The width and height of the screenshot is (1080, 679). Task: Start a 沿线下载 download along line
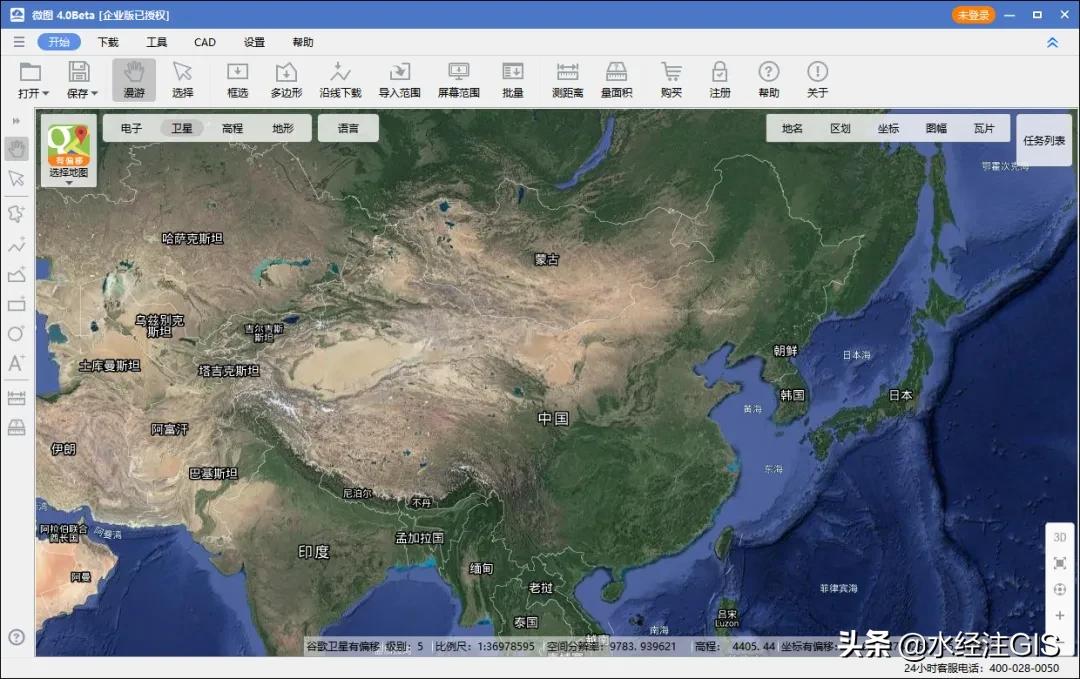340,79
